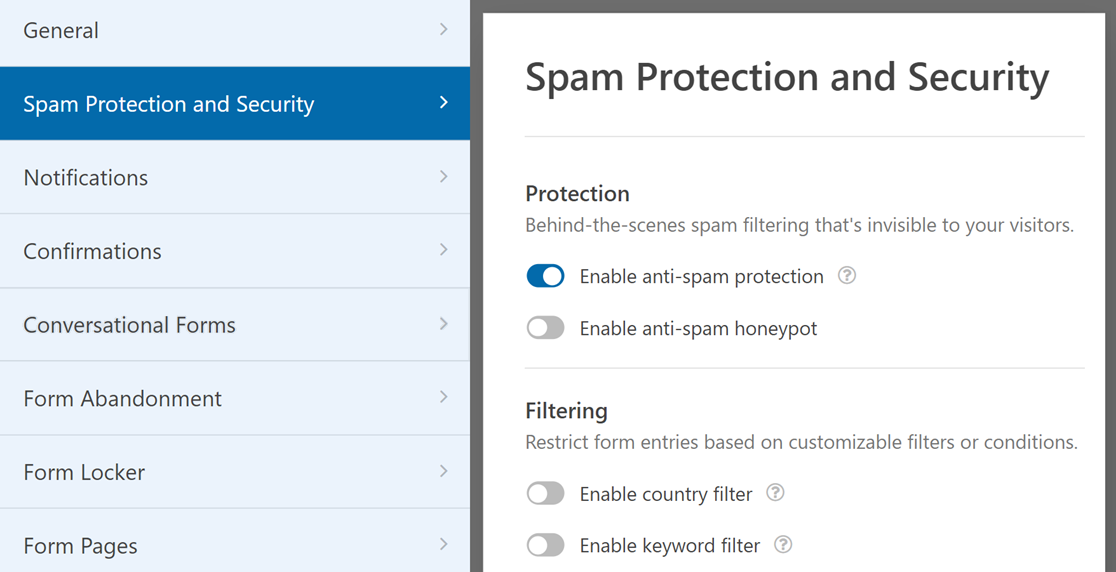Click chevron beside Conversational Forms
Image resolution: width=1116 pixels, height=572 pixels.
click(444, 324)
